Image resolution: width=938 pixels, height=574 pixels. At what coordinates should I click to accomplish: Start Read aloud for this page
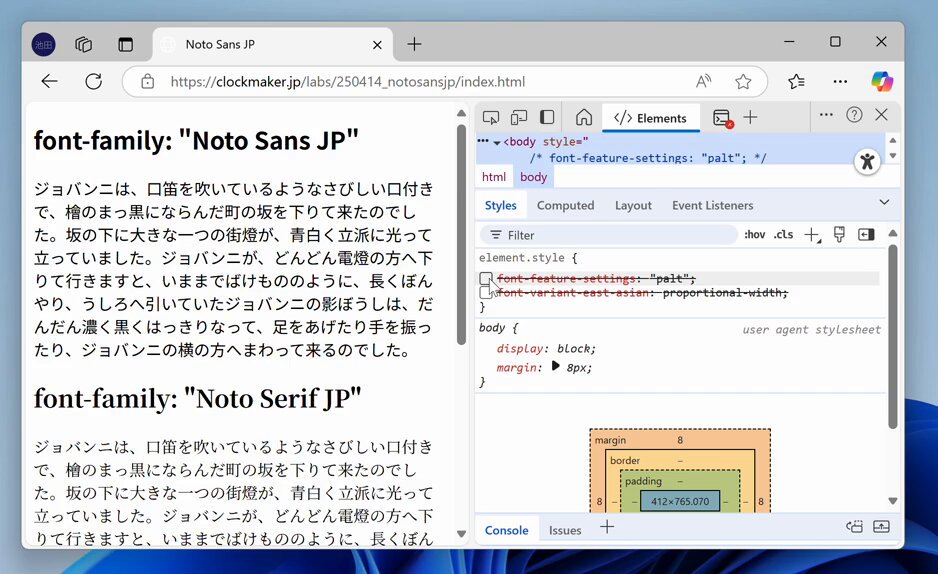704,81
